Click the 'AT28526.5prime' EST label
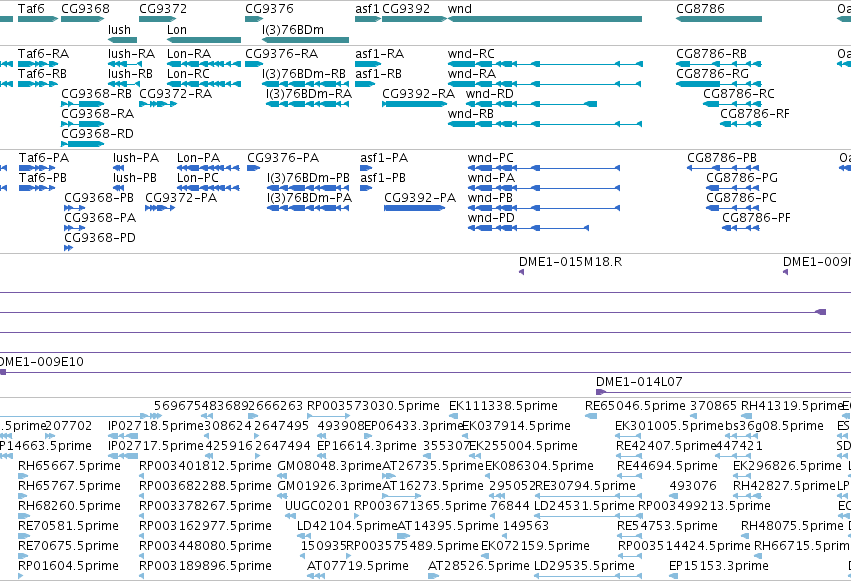Screen dimensions: 851x581 pos(479,565)
